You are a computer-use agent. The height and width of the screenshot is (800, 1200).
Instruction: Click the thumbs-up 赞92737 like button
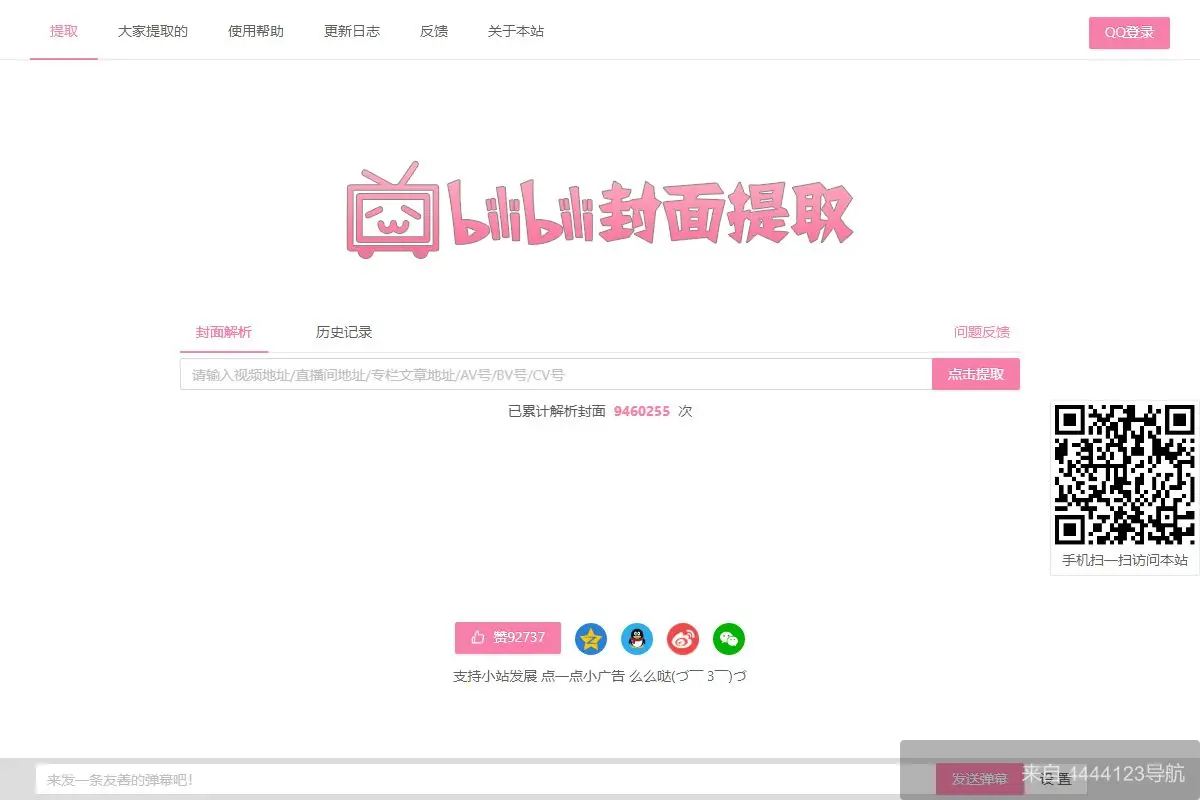[x=507, y=638]
